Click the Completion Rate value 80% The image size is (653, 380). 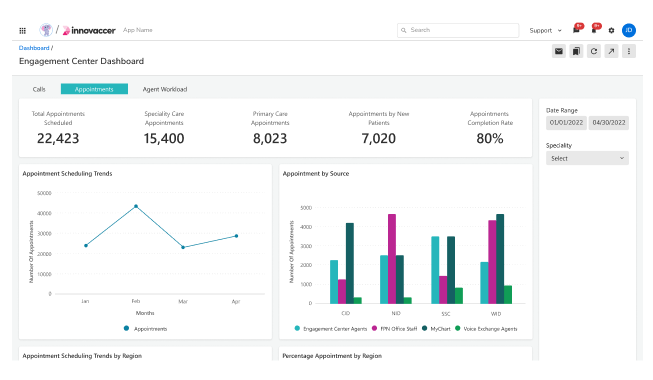(x=490, y=138)
